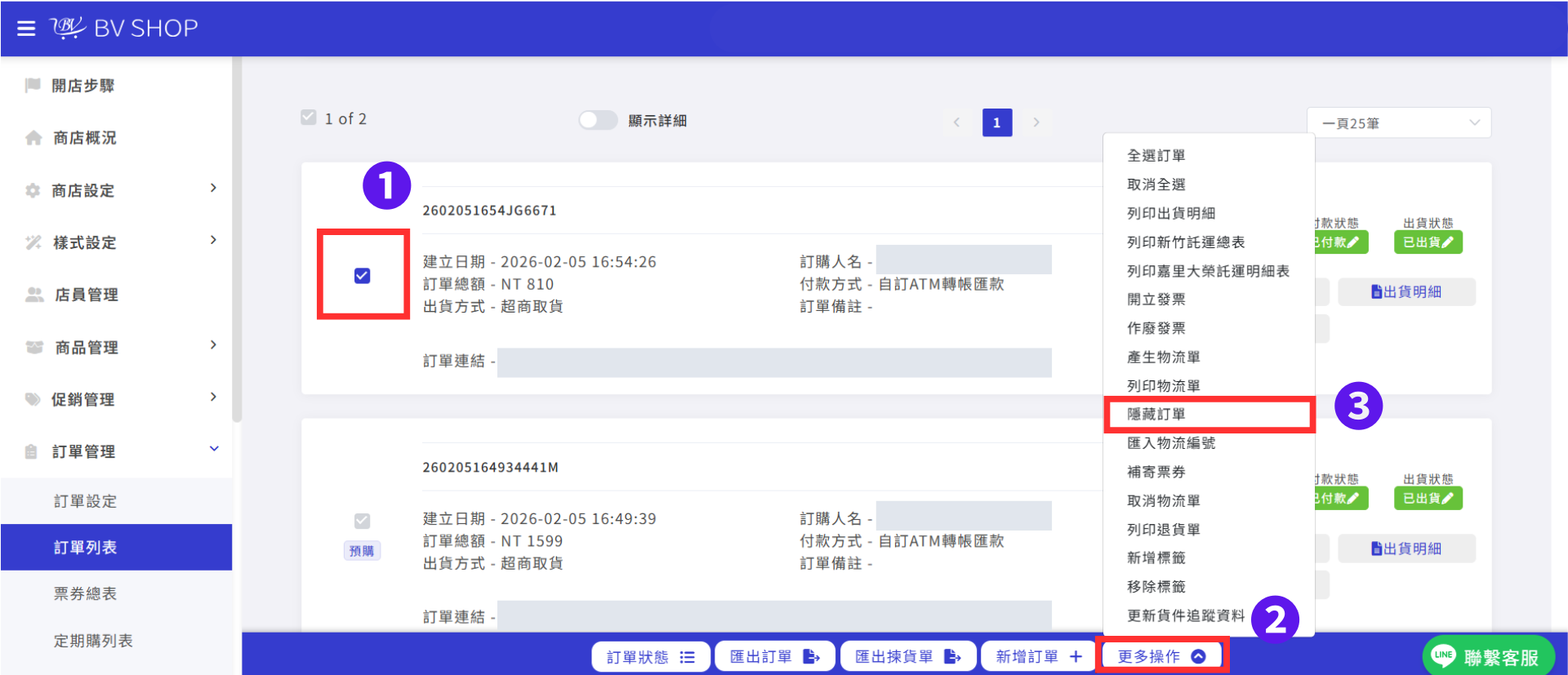Open the 一頁25筆 page size dropdown

[1399, 123]
